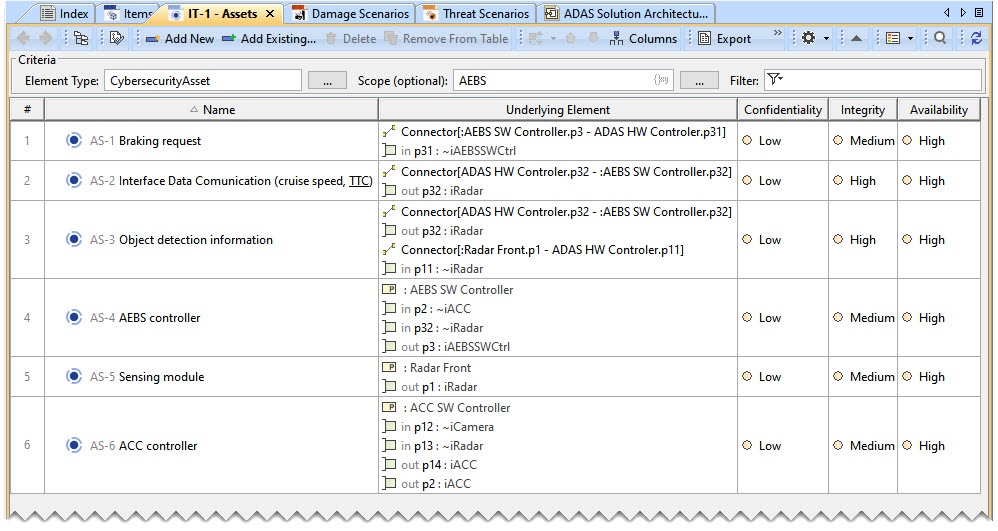The image size is (998, 531).
Task: Click the collapse up-arrow toolbar icon
Action: tap(857, 39)
